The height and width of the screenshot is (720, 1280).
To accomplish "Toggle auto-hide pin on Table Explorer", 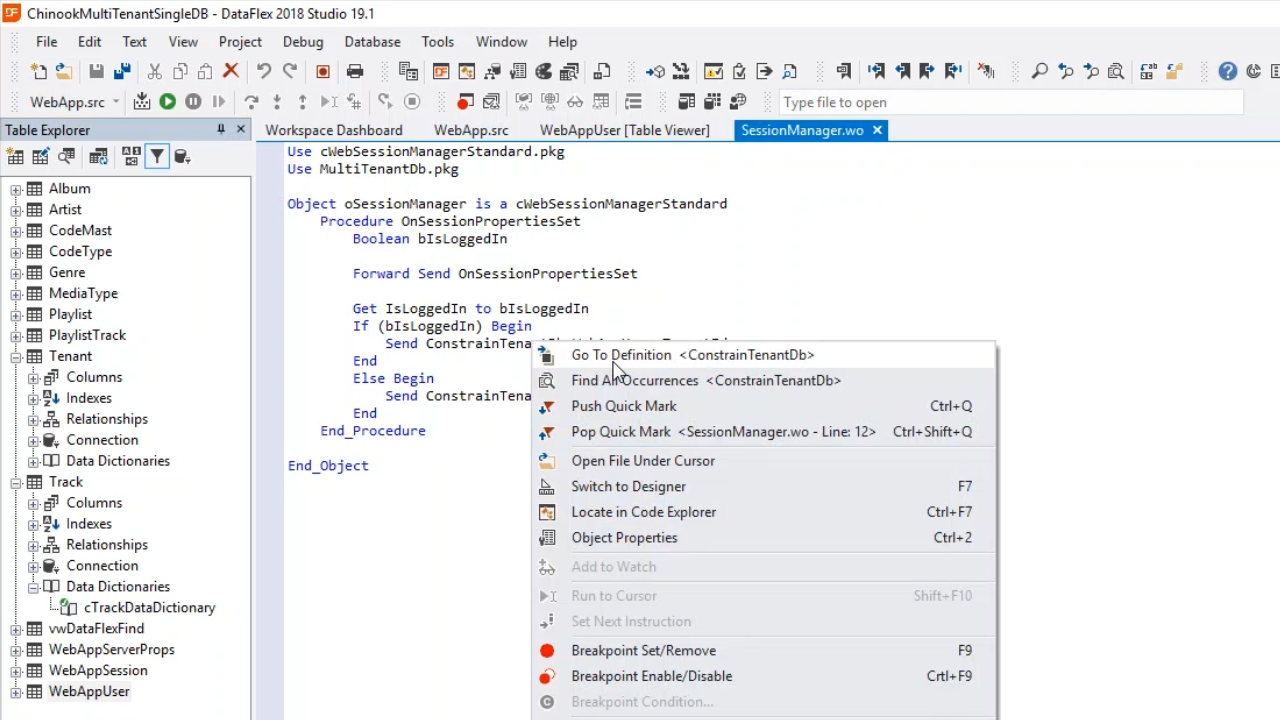I will tap(220, 130).
